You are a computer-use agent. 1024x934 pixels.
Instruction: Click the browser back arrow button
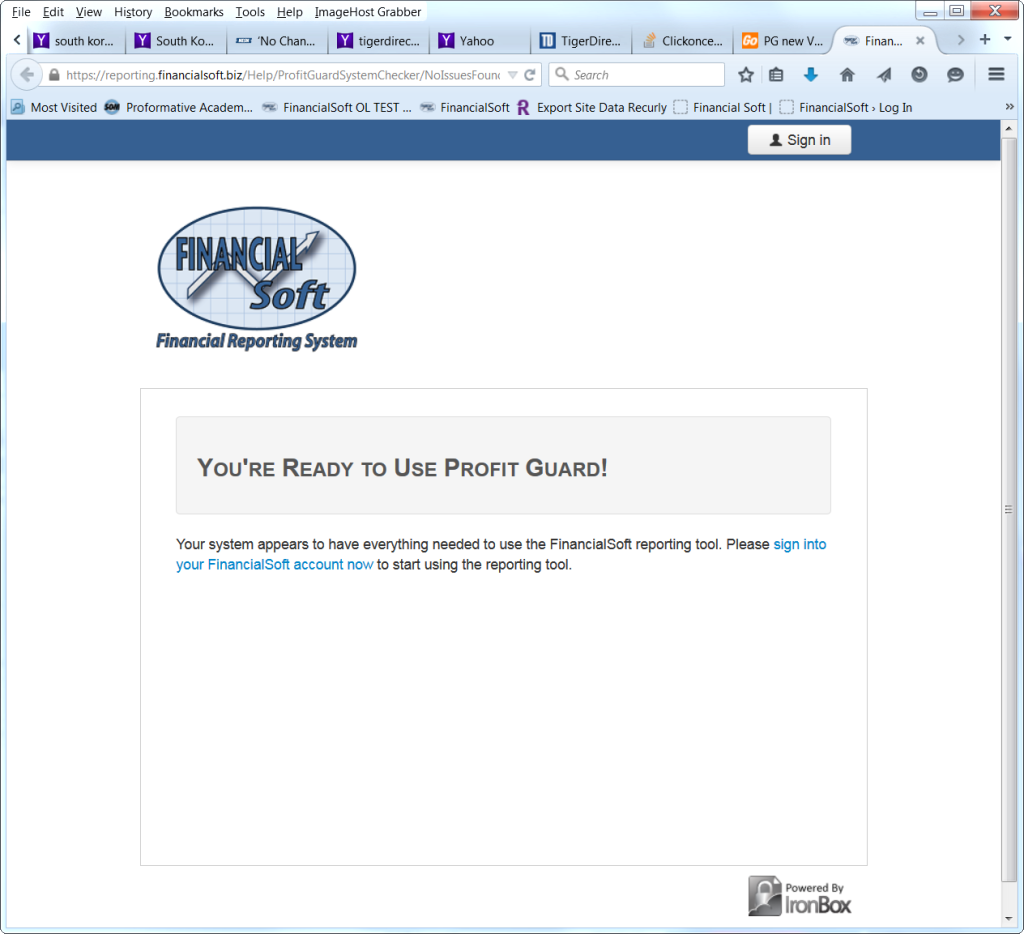[x=27, y=74]
